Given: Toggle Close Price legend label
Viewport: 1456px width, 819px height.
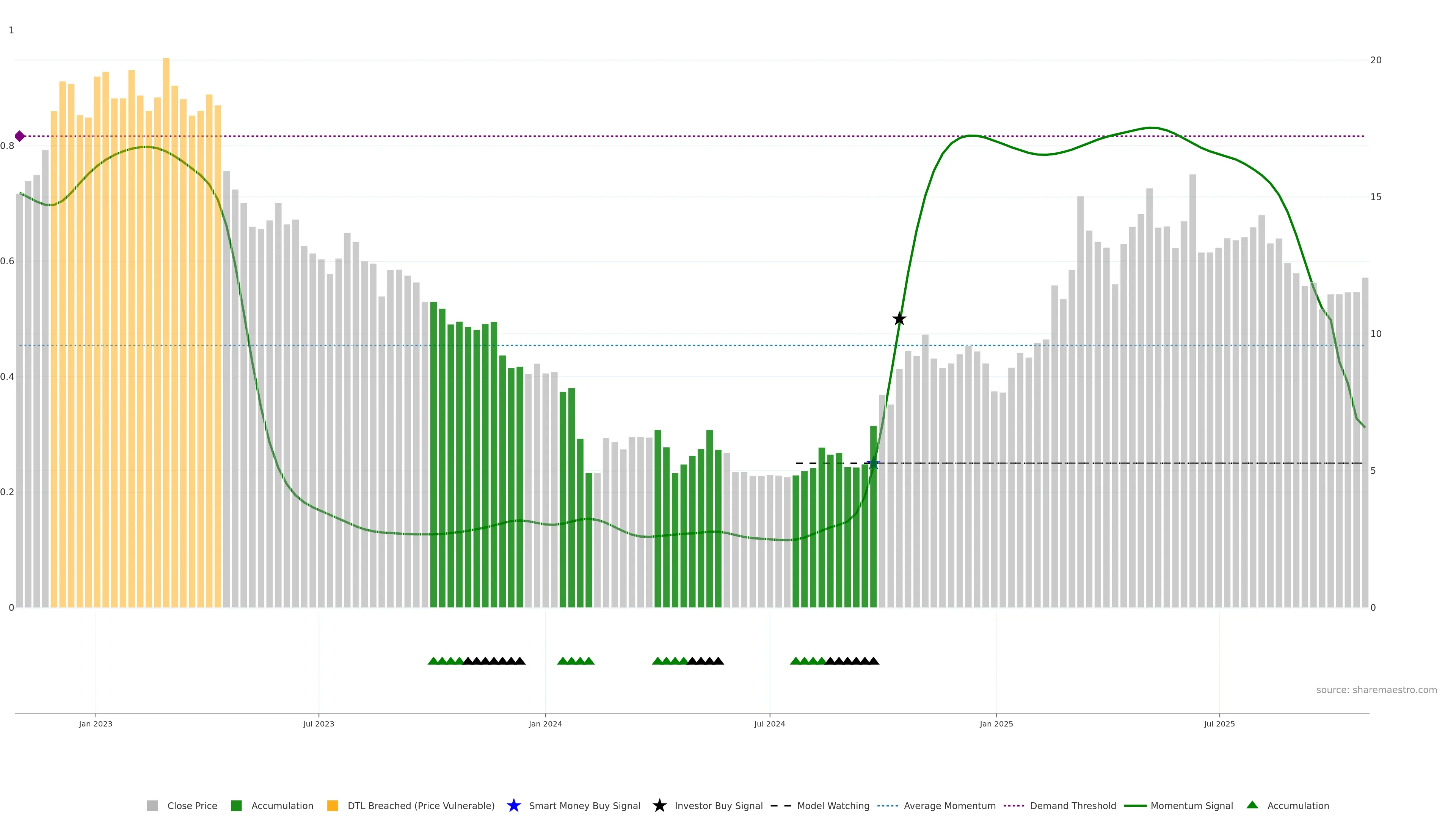Looking at the screenshot, I should (192, 805).
